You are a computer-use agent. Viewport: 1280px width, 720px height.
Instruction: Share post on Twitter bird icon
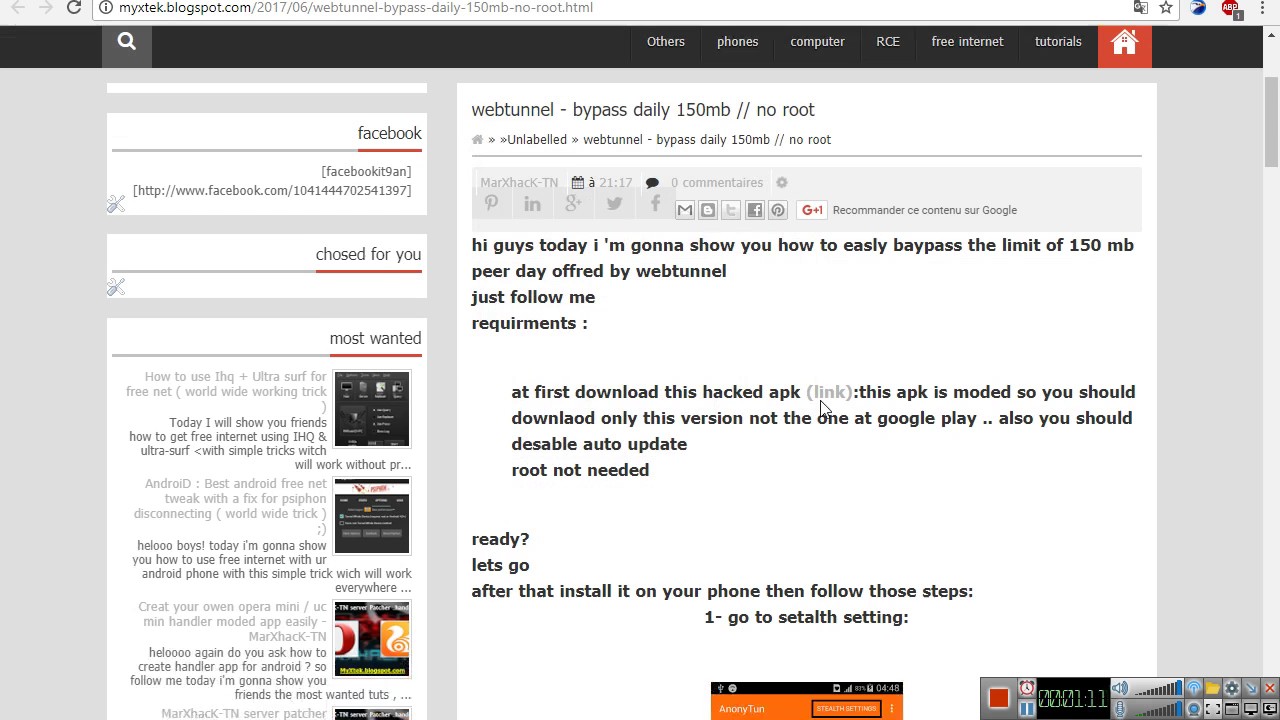click(614, 203)
